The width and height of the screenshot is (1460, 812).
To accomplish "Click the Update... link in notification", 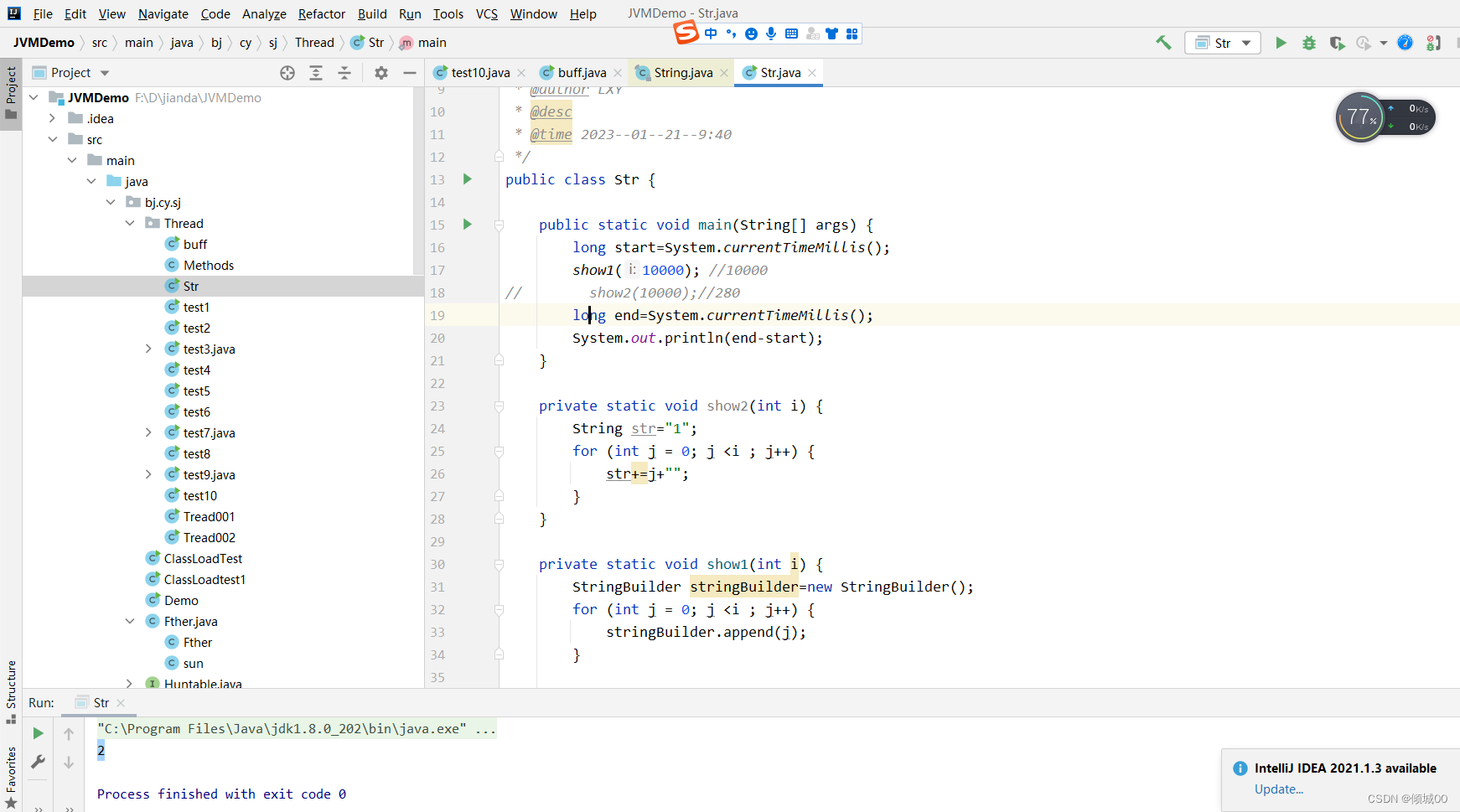I will pyautogui.click(x=1279, y=789).
